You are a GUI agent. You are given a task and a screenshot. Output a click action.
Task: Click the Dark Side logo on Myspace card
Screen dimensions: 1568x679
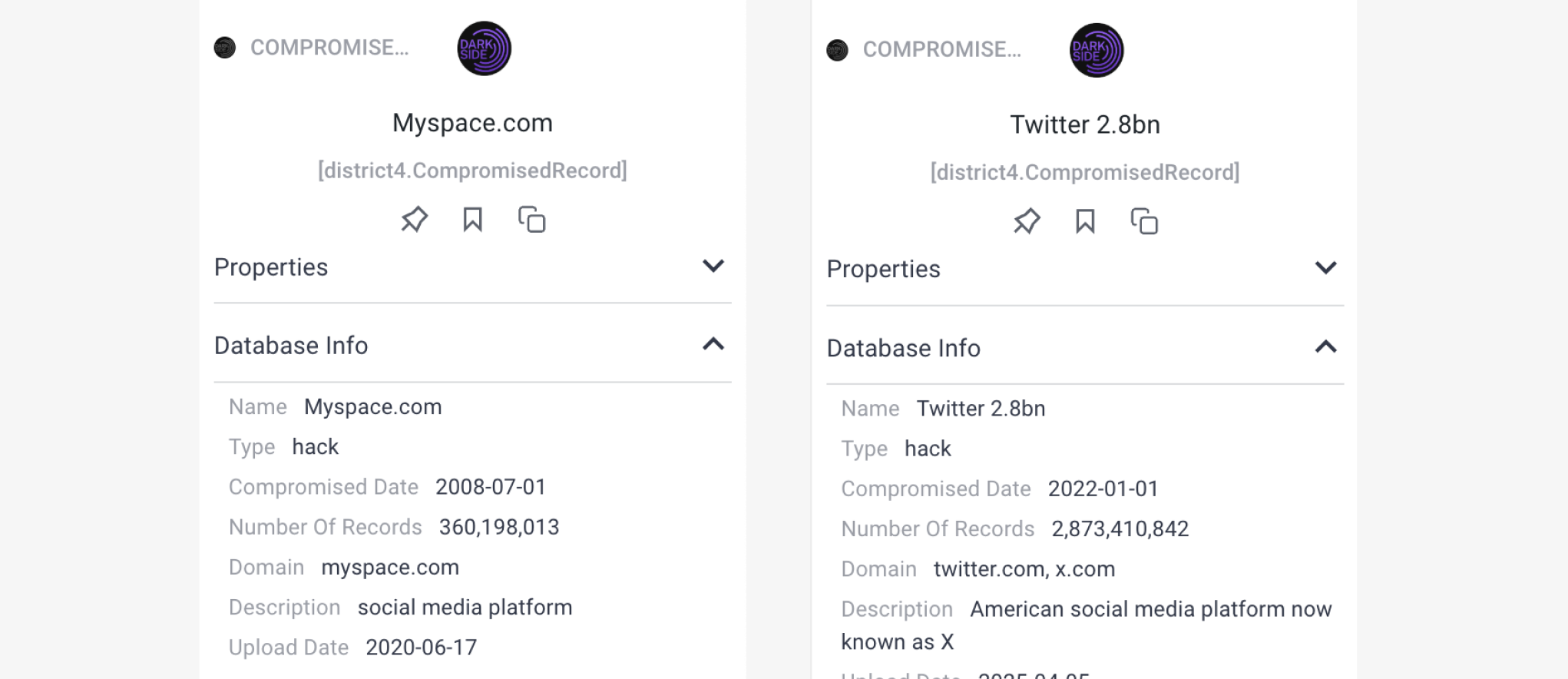coord(484,48)
